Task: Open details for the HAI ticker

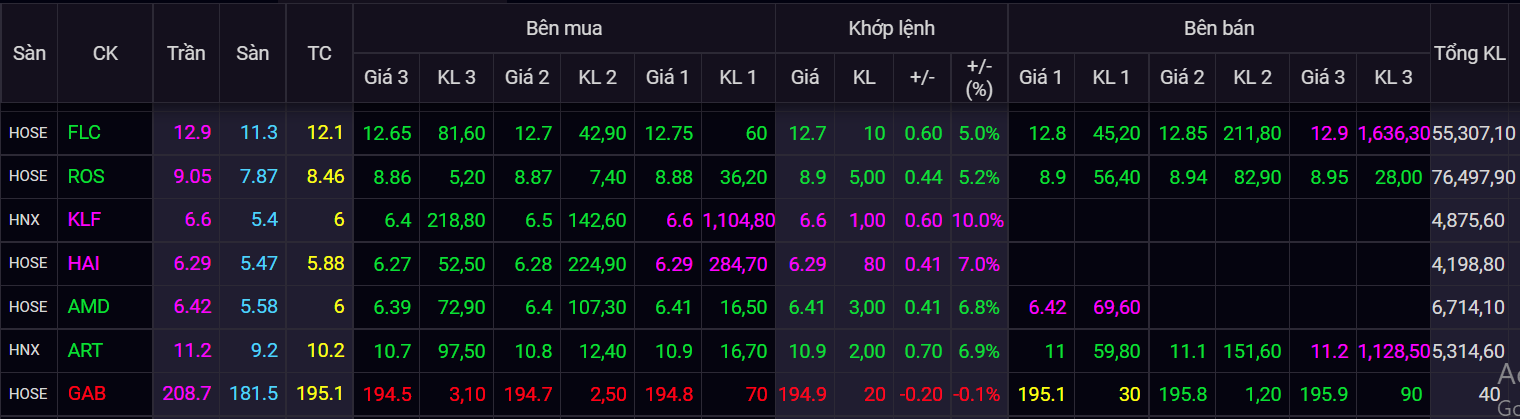Action: tap(84, 263)
